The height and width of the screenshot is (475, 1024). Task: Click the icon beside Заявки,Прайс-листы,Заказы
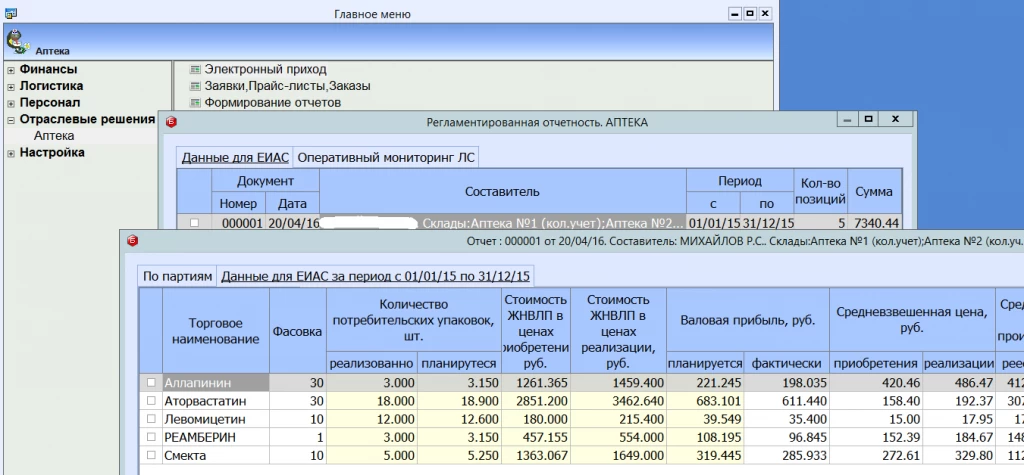point(194,86)
